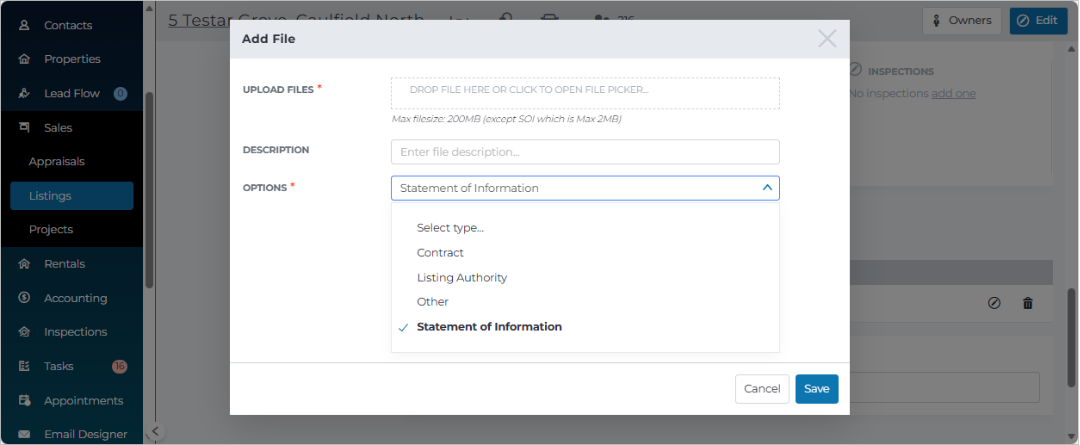The height and width of the screenshot is (445, 1080).
Task: Click the drop file upload area
Action: tap(585, 93)
